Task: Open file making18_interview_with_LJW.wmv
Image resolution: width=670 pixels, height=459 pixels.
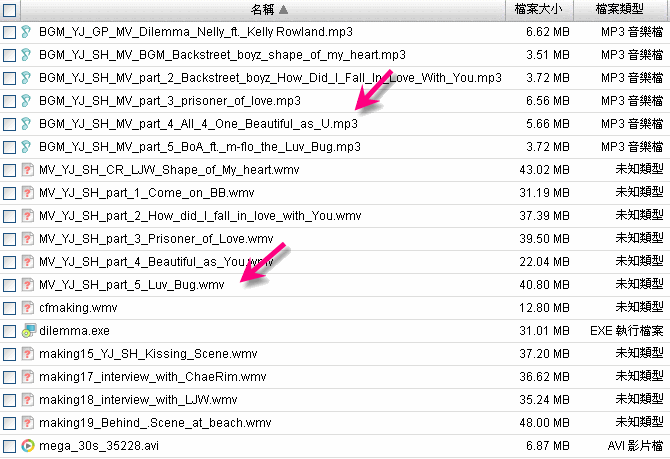Action: [x=138, y=400]
